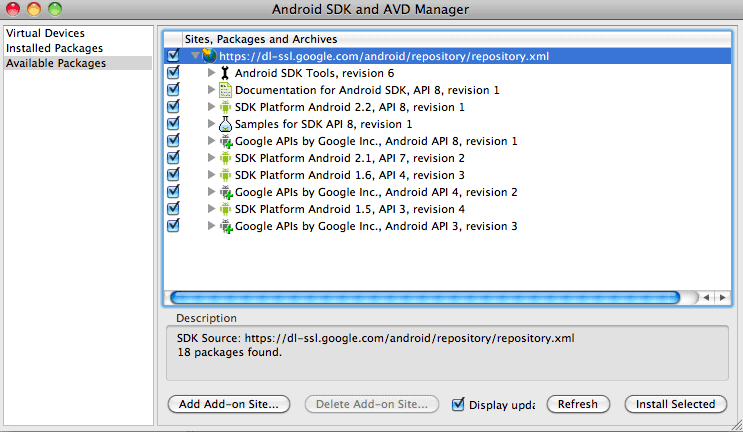This screenshot has width=743, height=432.
Task: Click the Documentation for Android SDK page icon
Action: point(226,90)
